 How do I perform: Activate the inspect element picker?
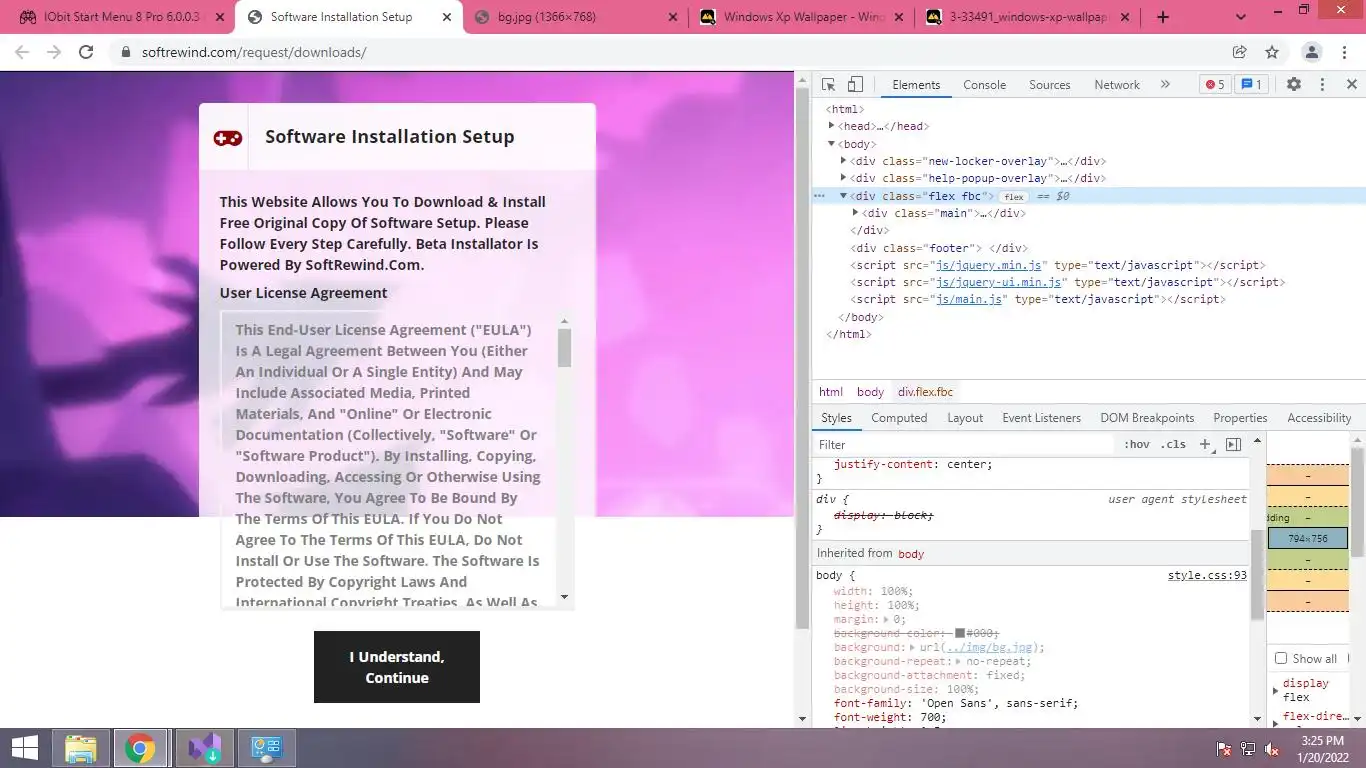[x=828, y=85]
